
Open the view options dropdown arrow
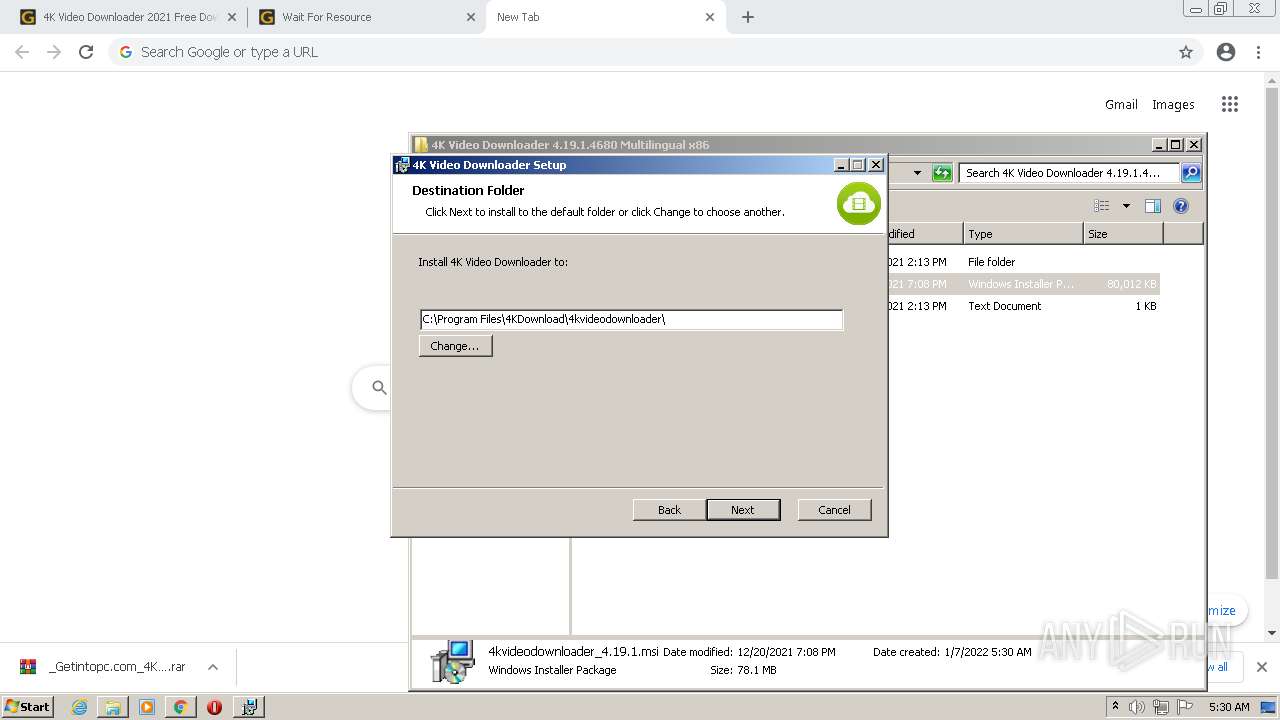tap(1126, 206)
